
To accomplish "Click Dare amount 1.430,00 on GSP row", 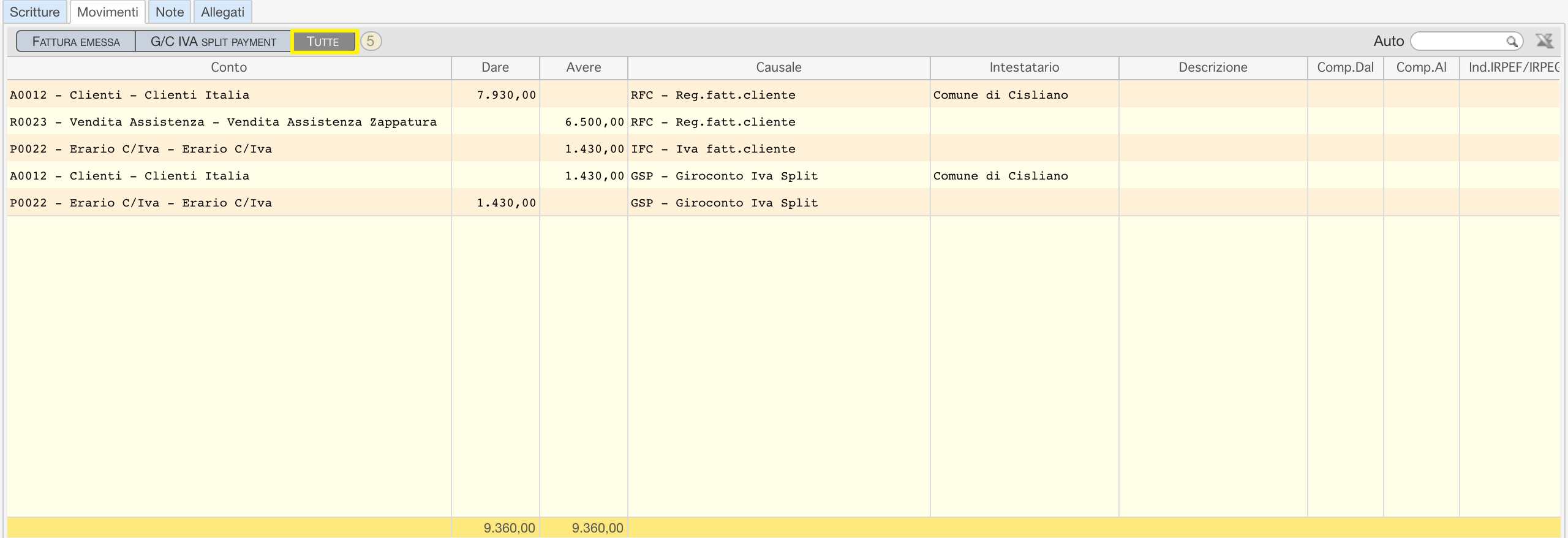I will (x=507, y=203).
